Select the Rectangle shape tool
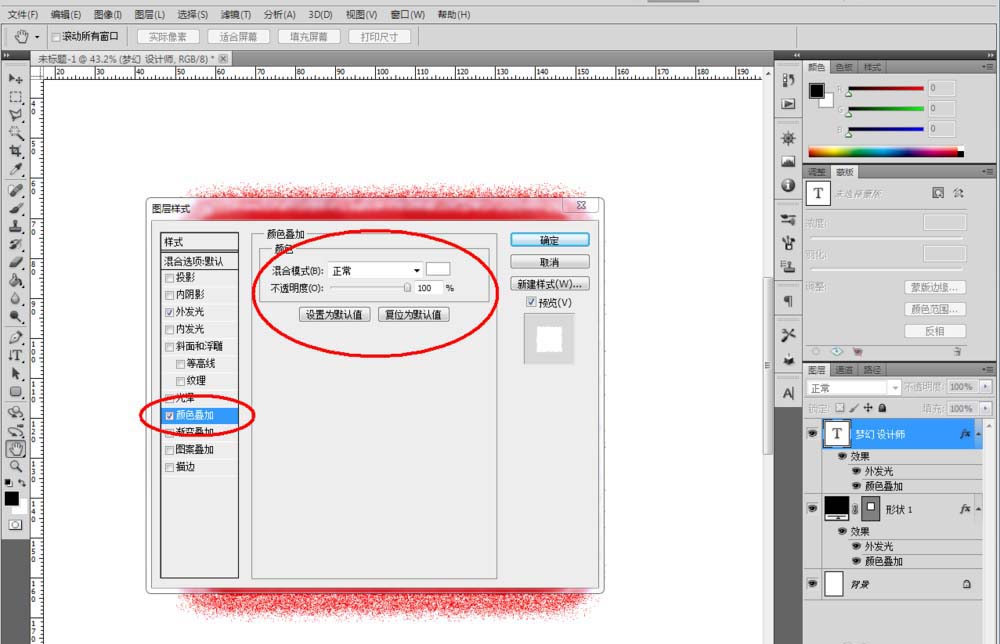The width and height of the screenshot is (1000, 644). point(15,392)
